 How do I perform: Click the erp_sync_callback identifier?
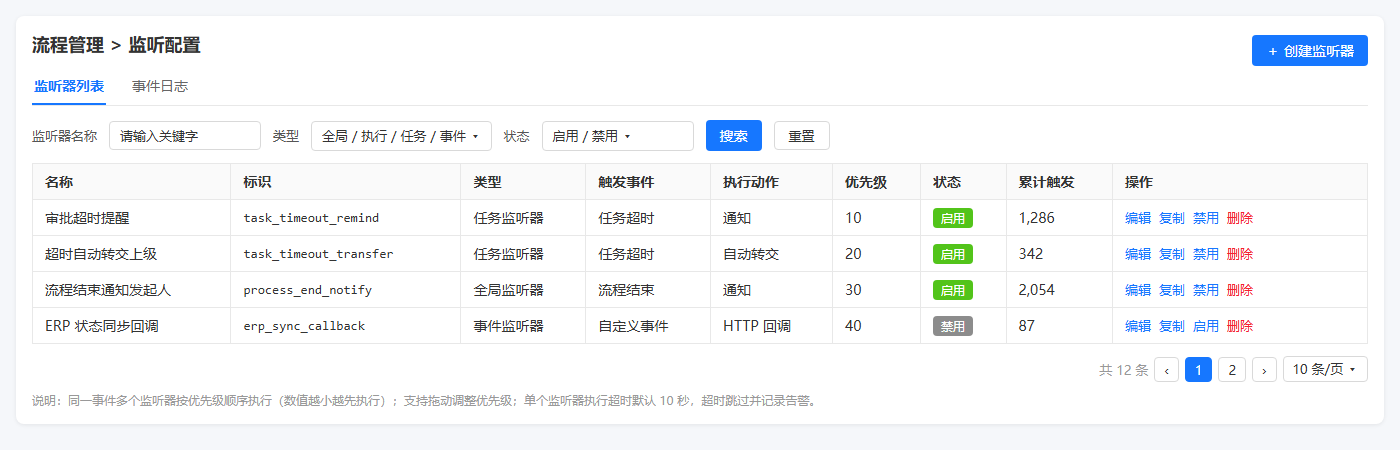[x=304, y=326]
